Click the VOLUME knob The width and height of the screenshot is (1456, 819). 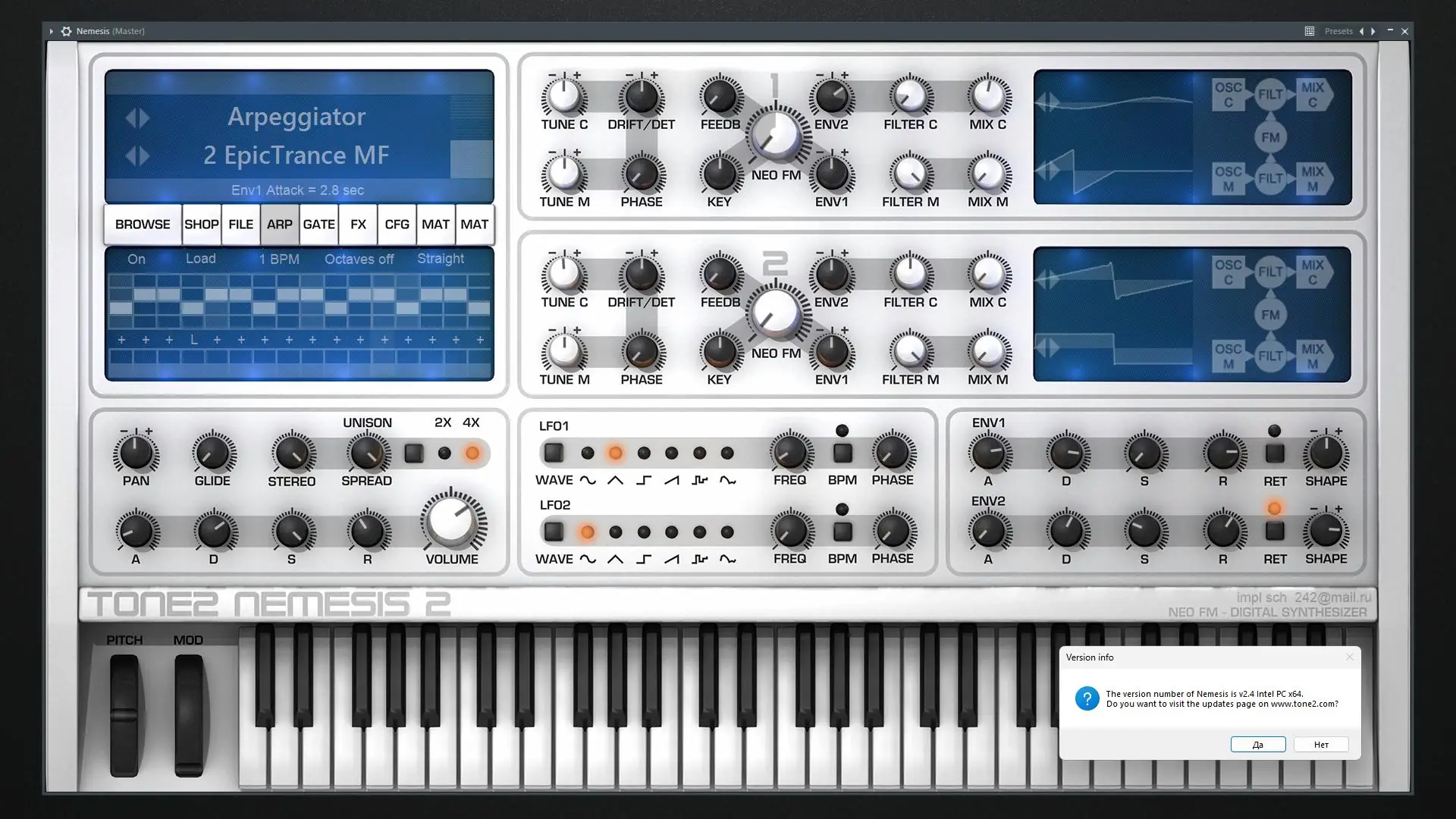pos(452,522)
